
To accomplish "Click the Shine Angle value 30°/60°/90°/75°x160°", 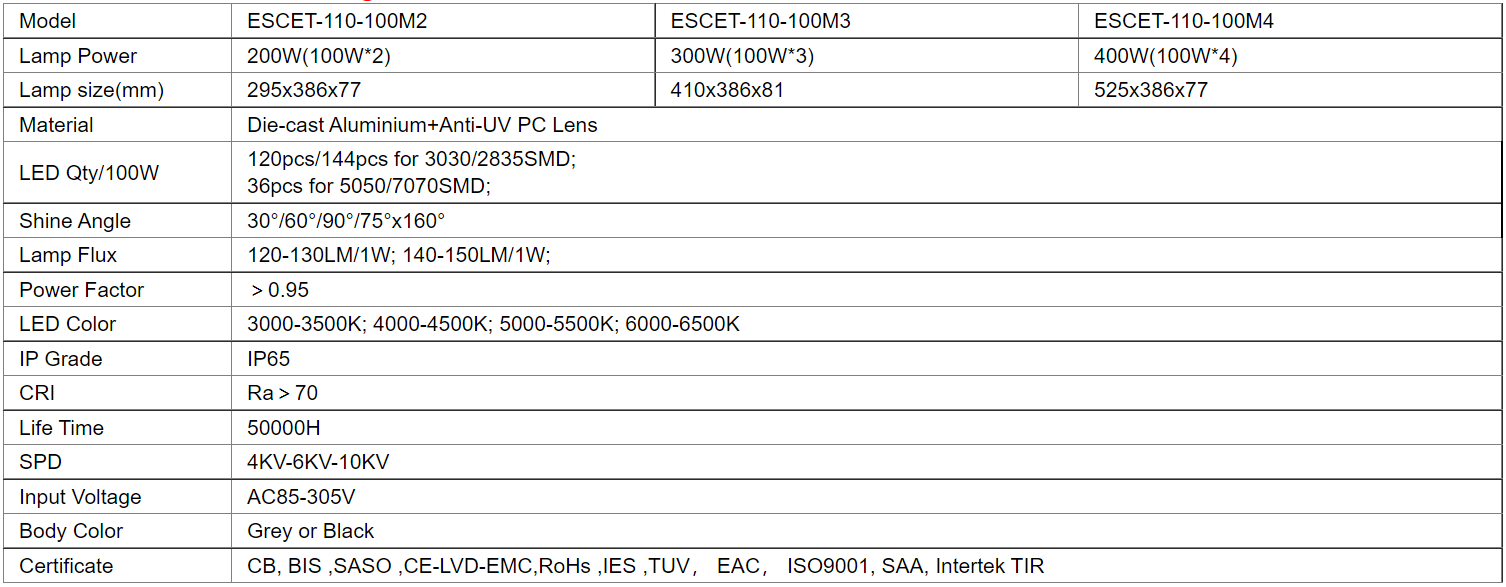I will [346, 221].
